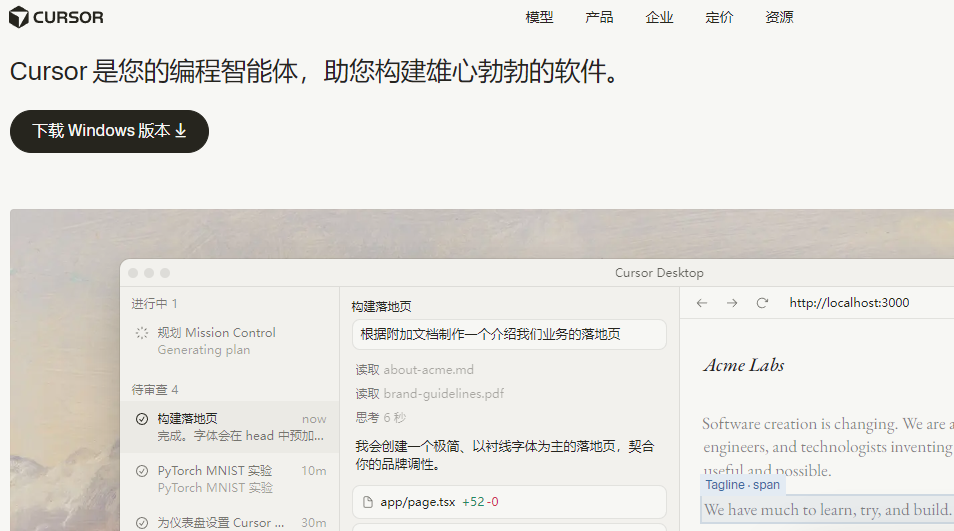The height and width of the screenshot is (531, 954).
Task: Click the spinner icon beside 规划 Mission Control
Action: [x=142, y=333]
